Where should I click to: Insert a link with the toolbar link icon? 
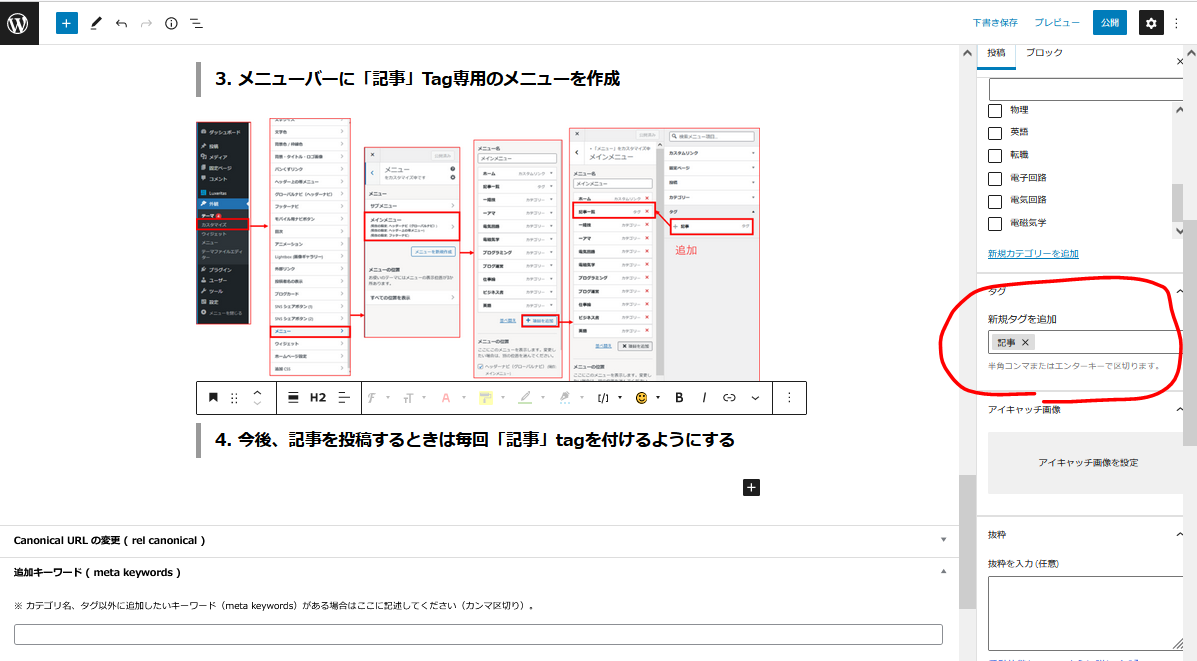coord(729,397)
